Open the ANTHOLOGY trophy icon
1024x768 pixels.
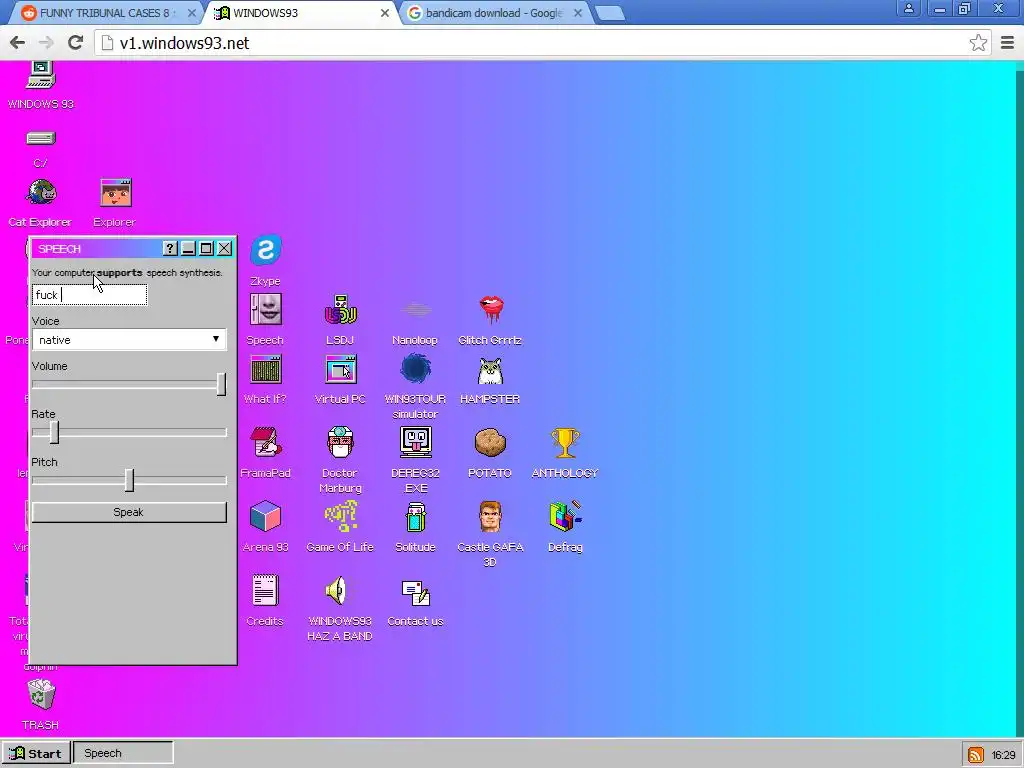(565, 443)
